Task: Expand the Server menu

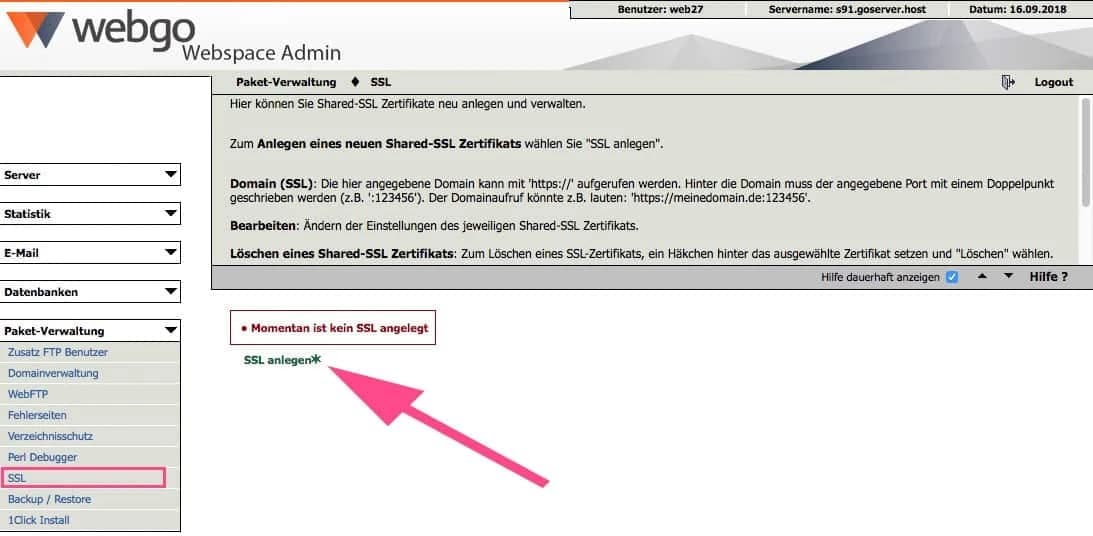Action: 91,175
